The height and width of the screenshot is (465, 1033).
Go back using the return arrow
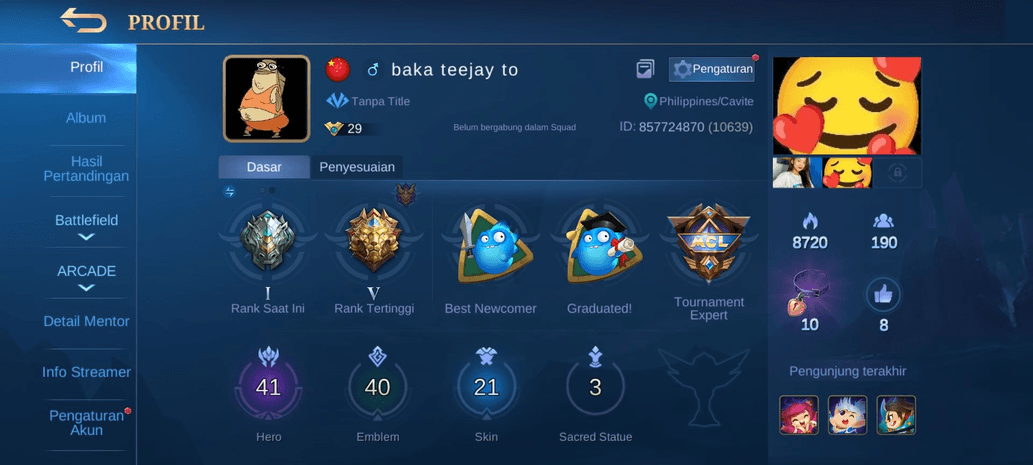click(x=83, y=20)
